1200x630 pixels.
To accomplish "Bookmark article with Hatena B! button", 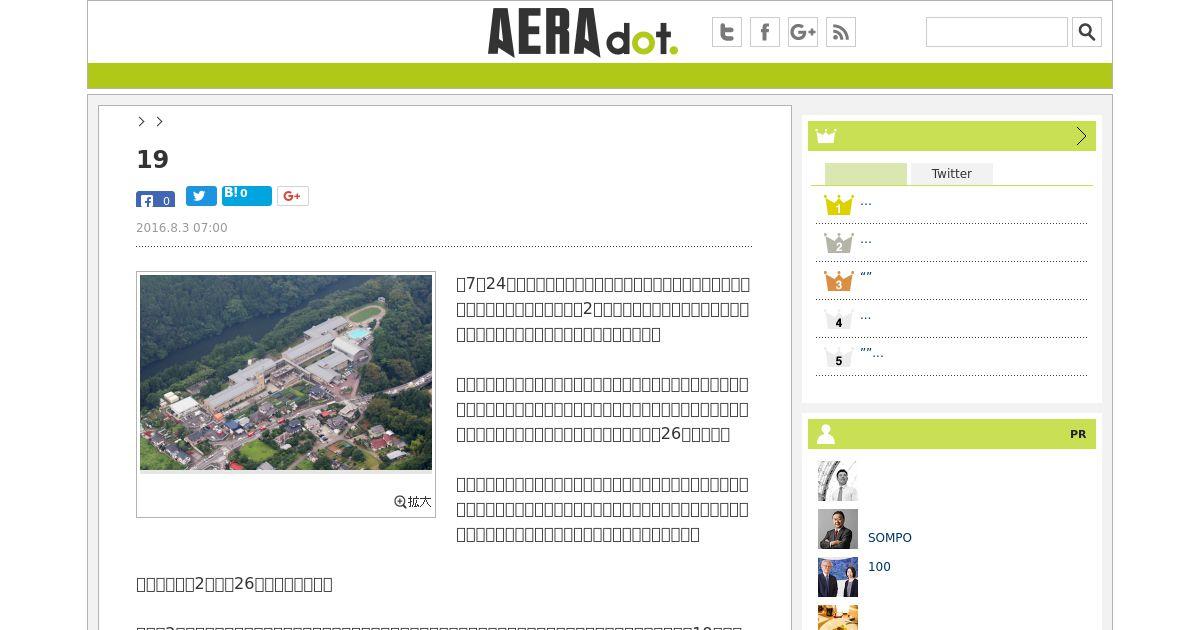I will (247, 196).
